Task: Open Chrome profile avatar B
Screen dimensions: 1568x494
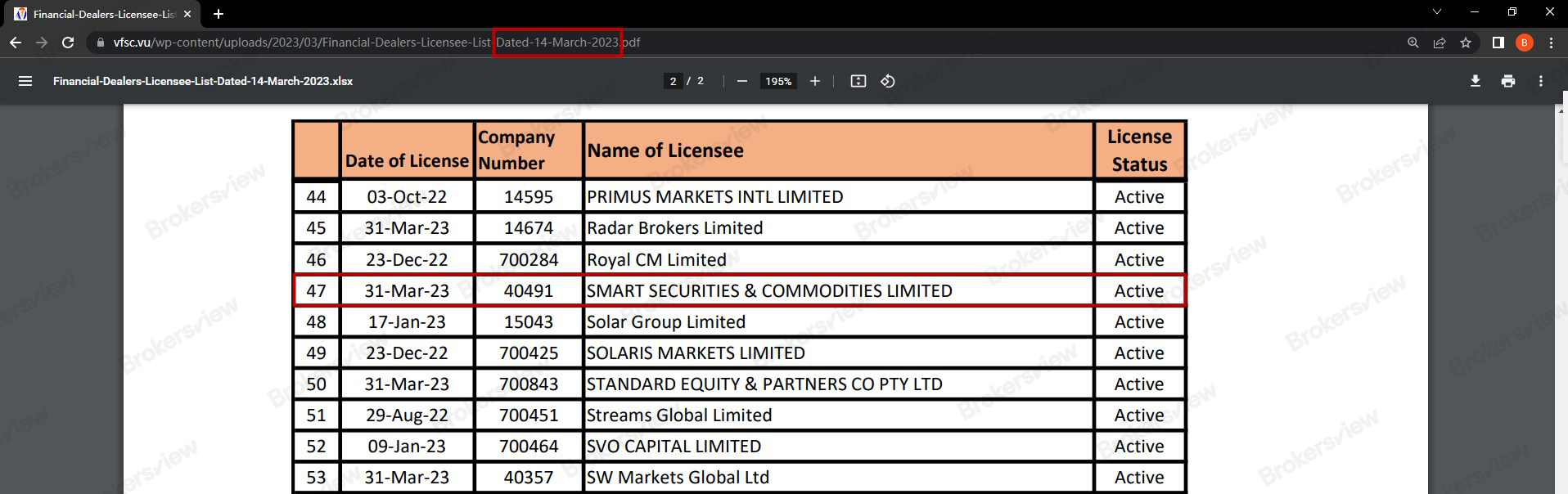Action: pyautogui.click(x=1524, y=43)
